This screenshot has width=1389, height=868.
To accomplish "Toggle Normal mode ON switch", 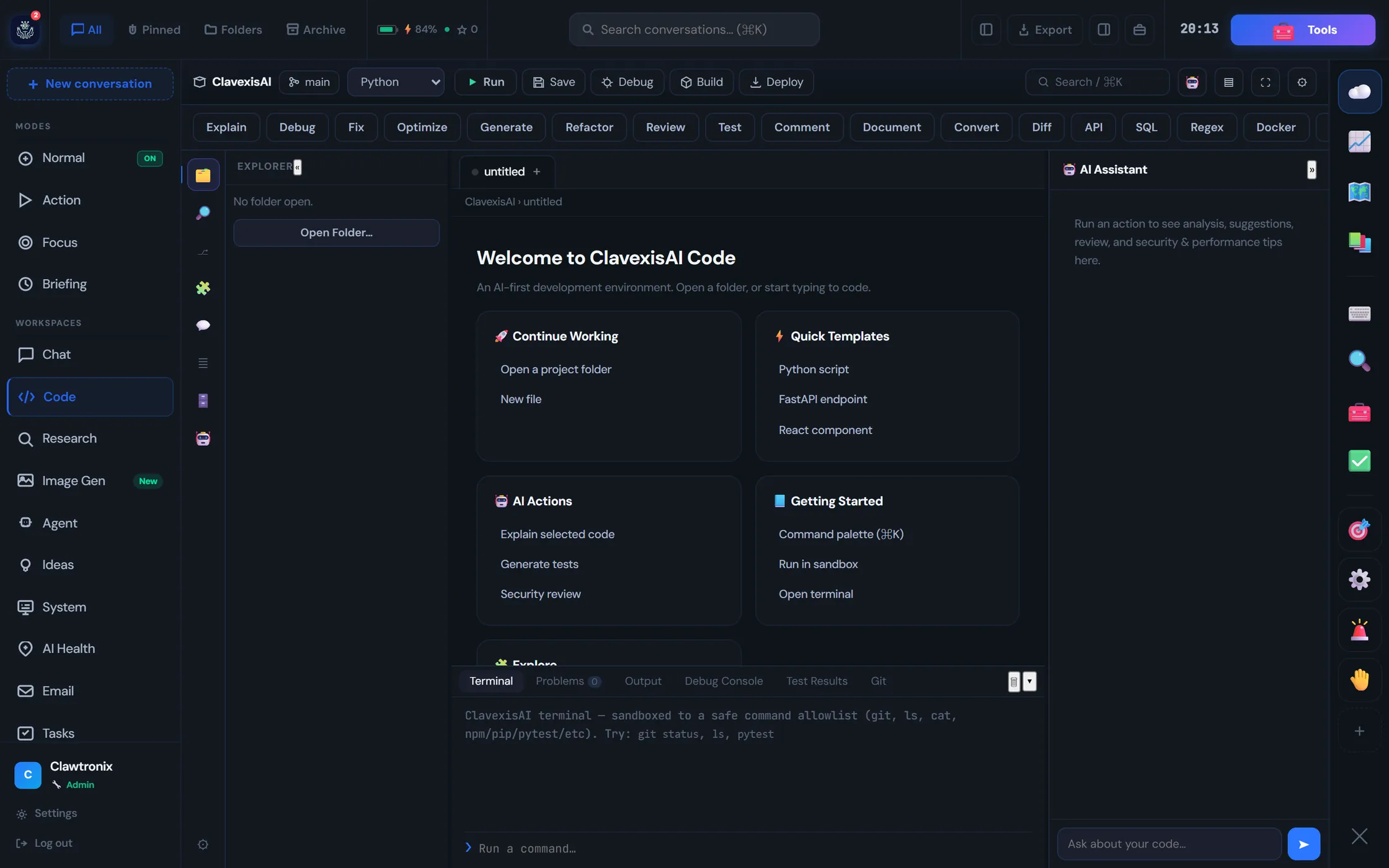I will 149,158.
